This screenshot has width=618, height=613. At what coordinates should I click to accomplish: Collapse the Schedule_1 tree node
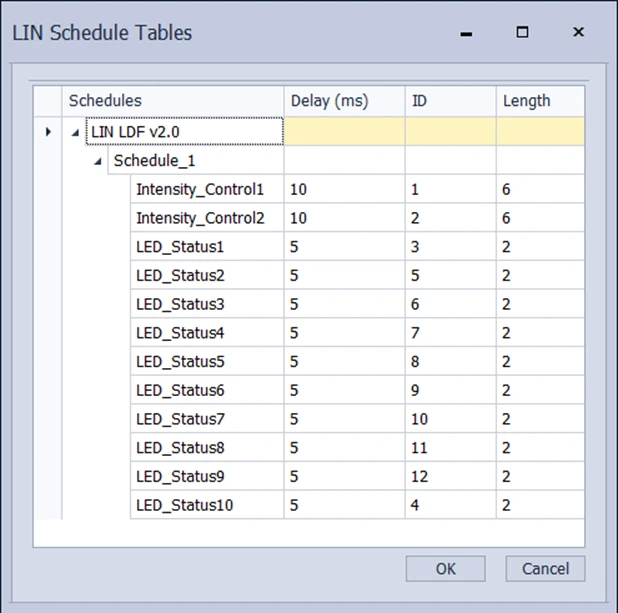tap(98, 161)
